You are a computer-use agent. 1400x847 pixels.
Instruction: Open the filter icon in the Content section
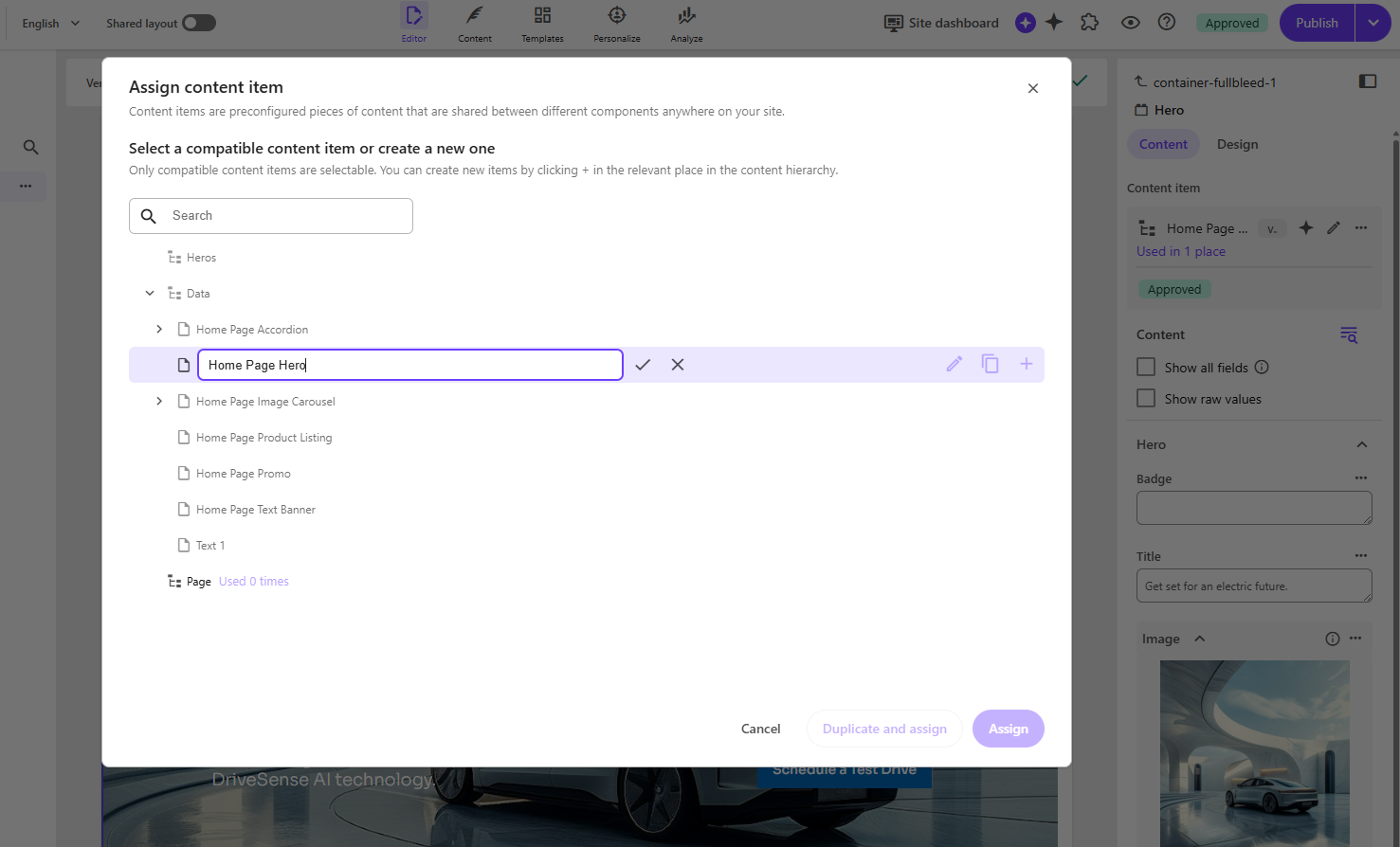coord(1348,334)
